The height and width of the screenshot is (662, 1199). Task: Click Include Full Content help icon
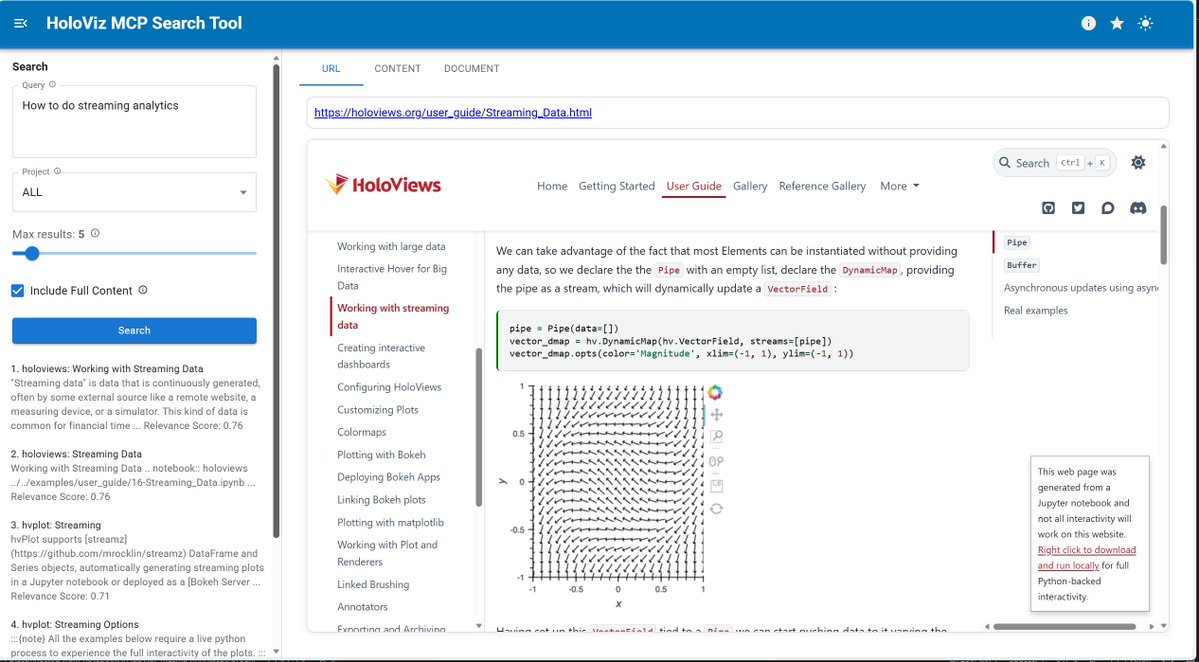[143, 290]
